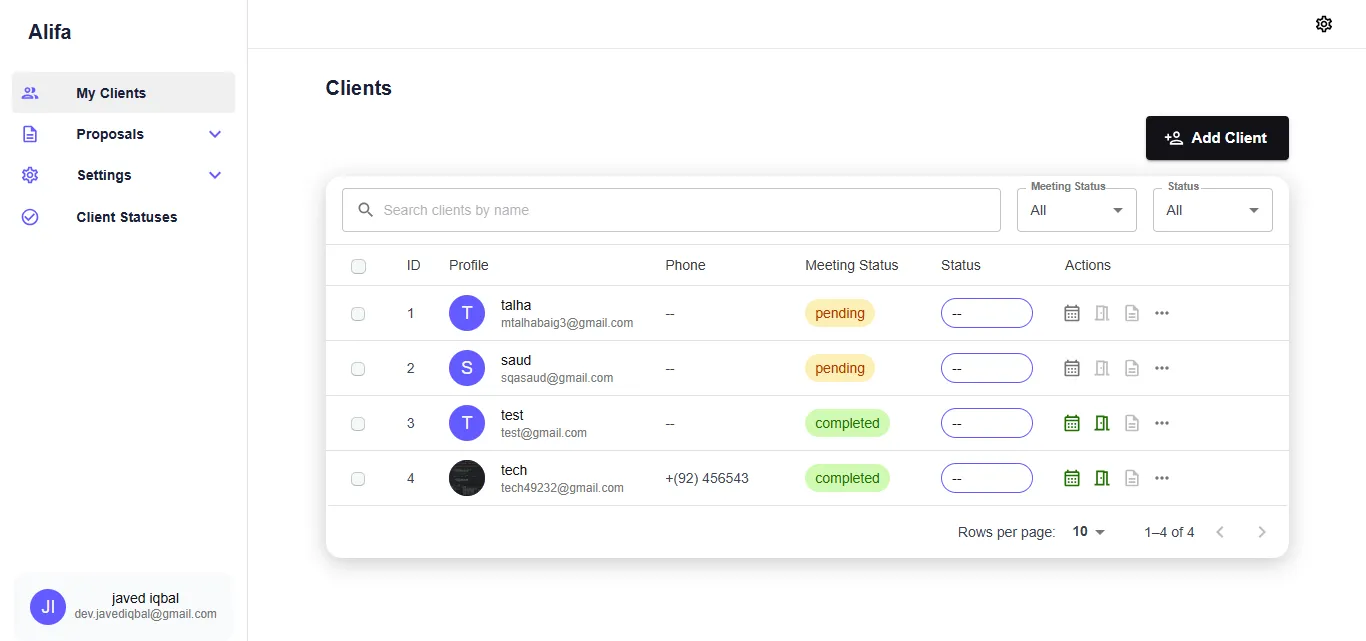Expand the Proposals menu chevron
The height and width of the screenshot is (641, 1366).
(215, 134)
